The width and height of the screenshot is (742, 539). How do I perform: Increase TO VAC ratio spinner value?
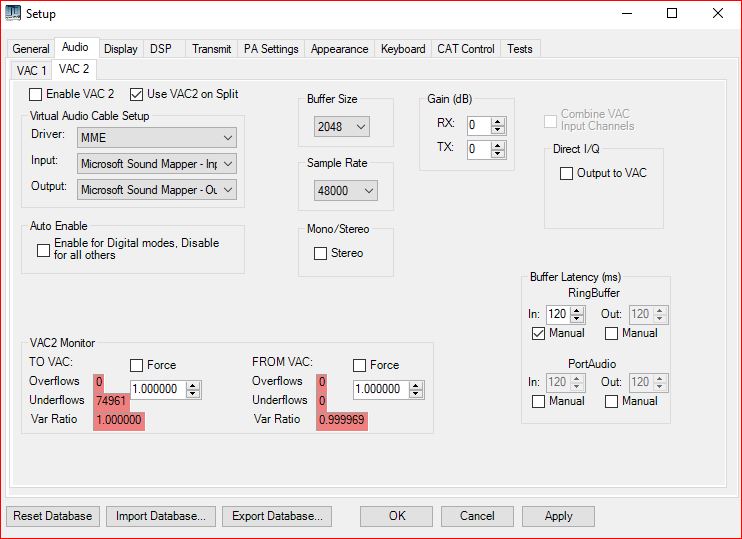tap(193, 385)
